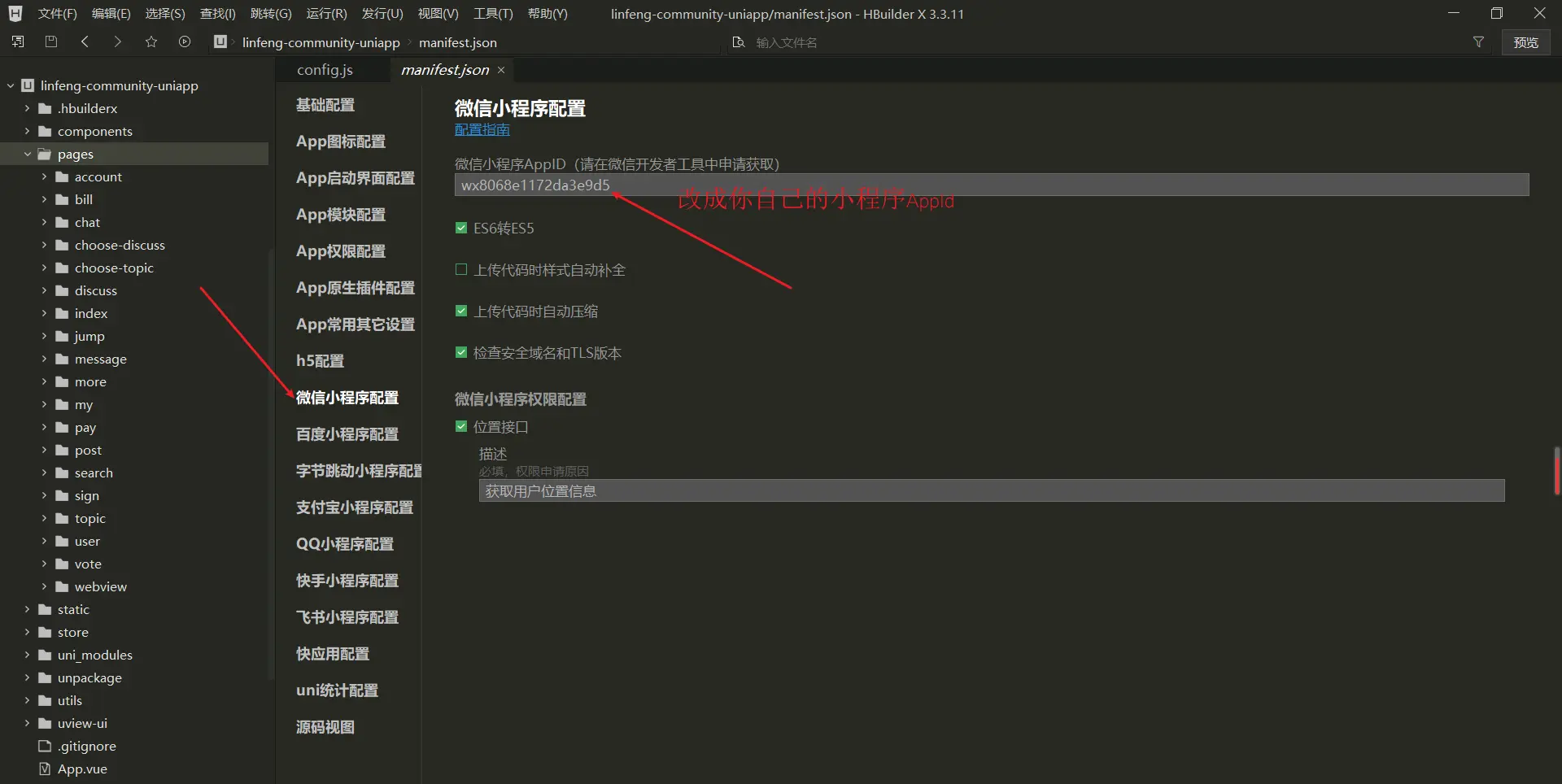The width and height of the screenshot is (1562, 784).
Task: Expand the message folder
Action: click(44, 359)
